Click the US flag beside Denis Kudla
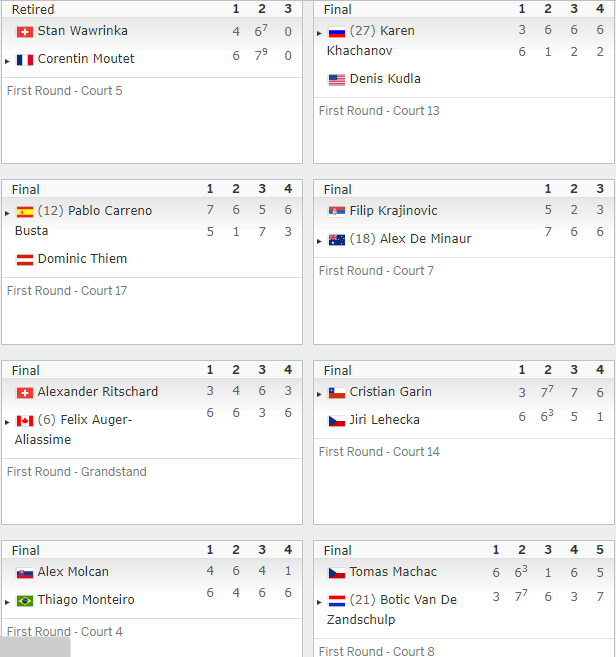The height and width of the screenshot is (657, 616). (x=336, y=80)
